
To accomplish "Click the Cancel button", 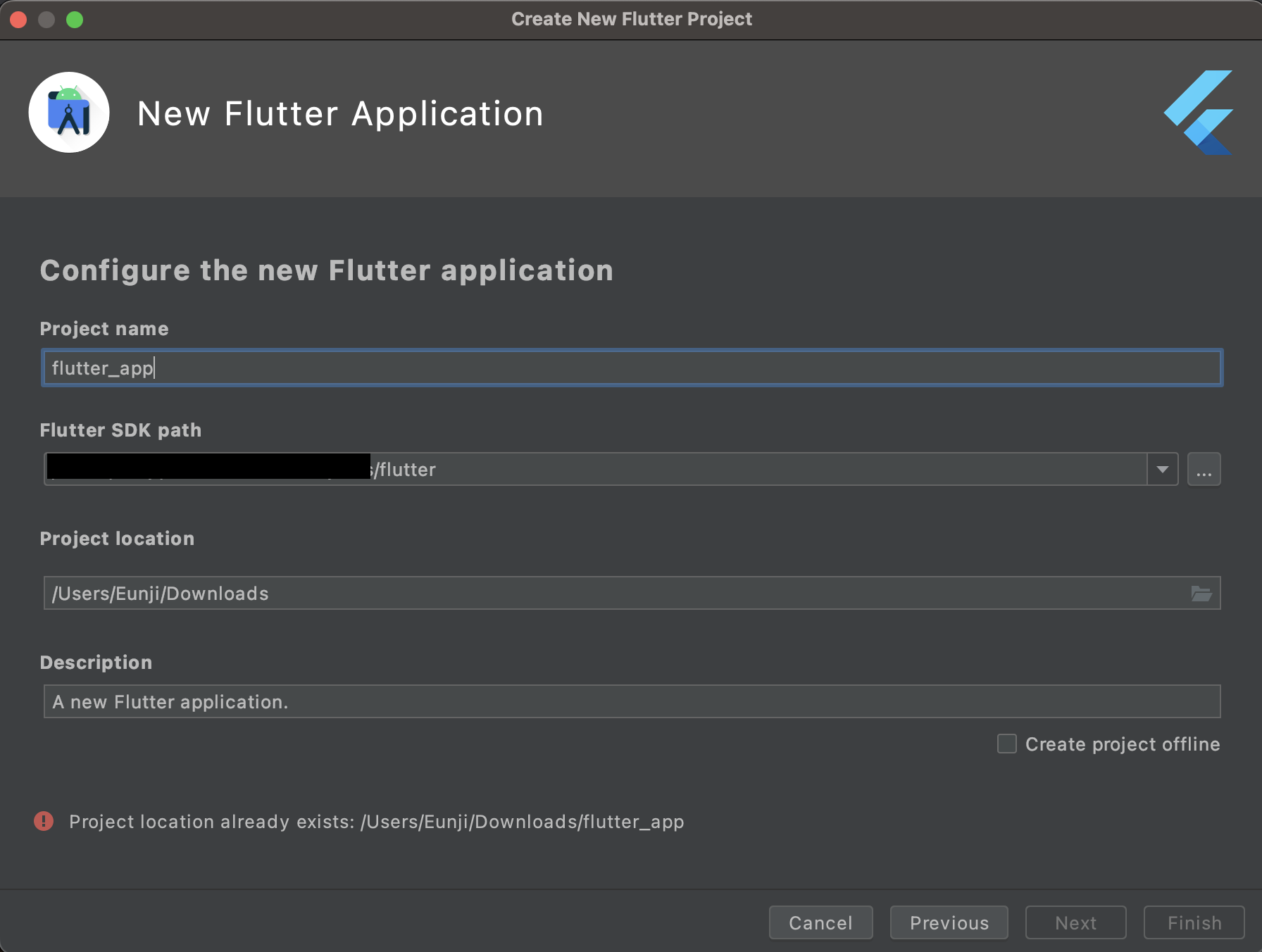I will pyautogui.click(x=821, y=922).
